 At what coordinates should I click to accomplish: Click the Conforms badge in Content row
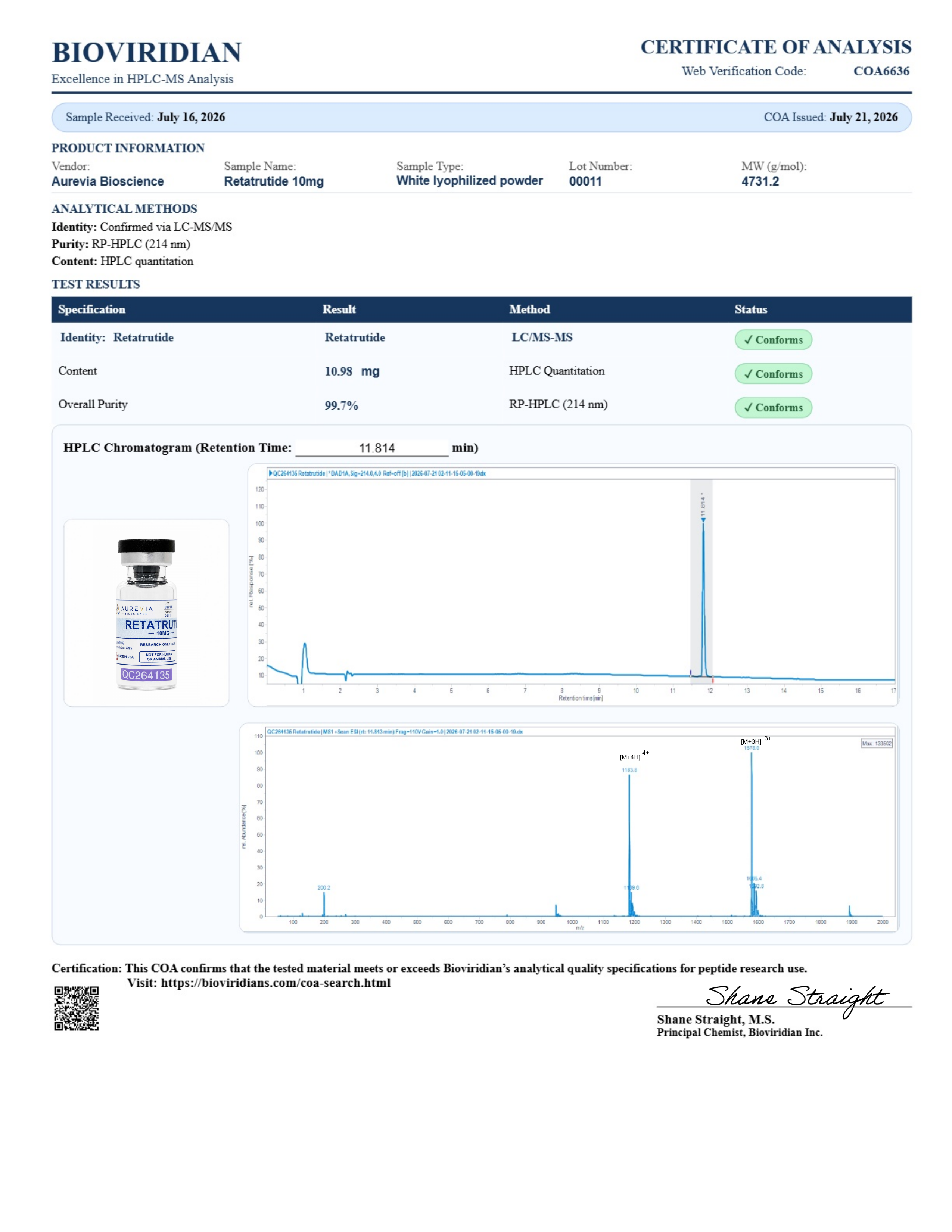tap(773, 373)
